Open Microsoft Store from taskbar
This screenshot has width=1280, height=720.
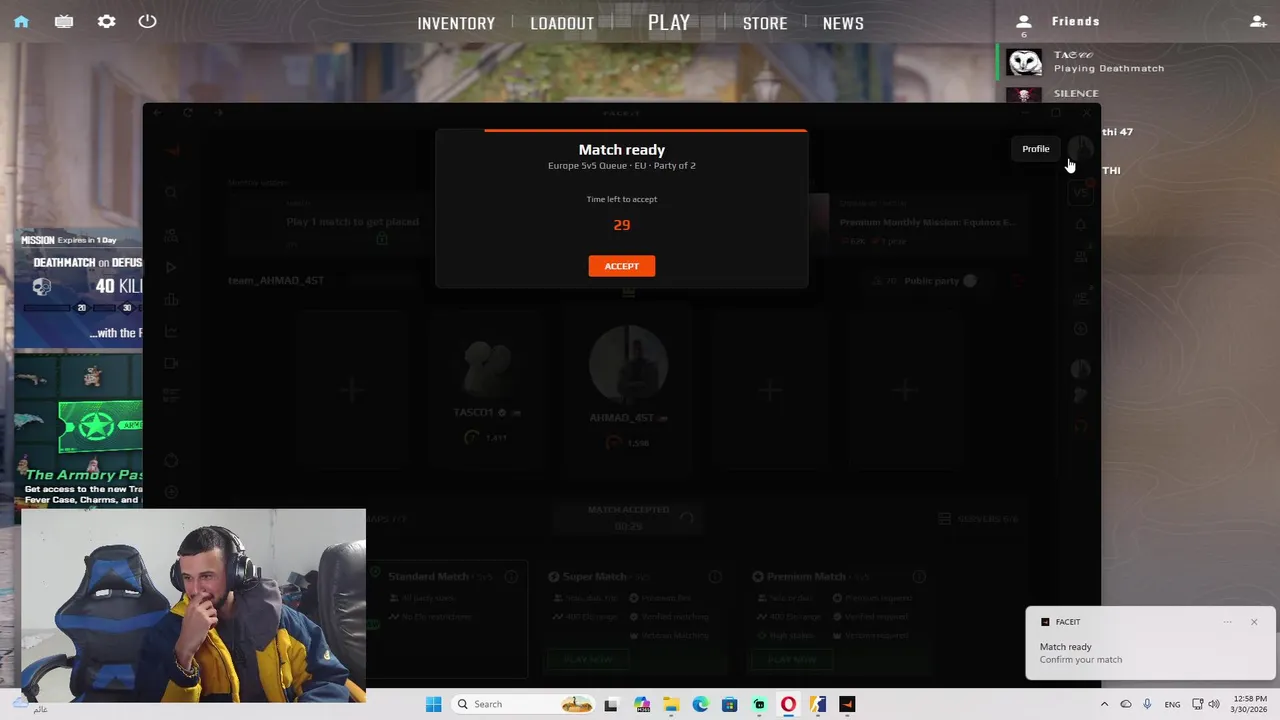(729, 704)
